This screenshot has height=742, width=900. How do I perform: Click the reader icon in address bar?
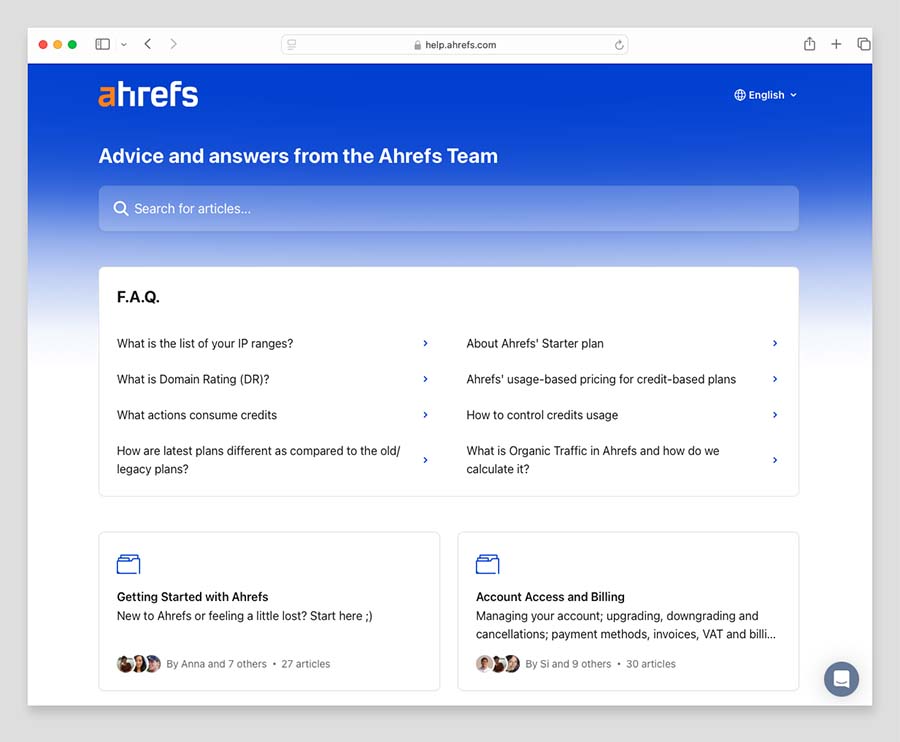292,45
